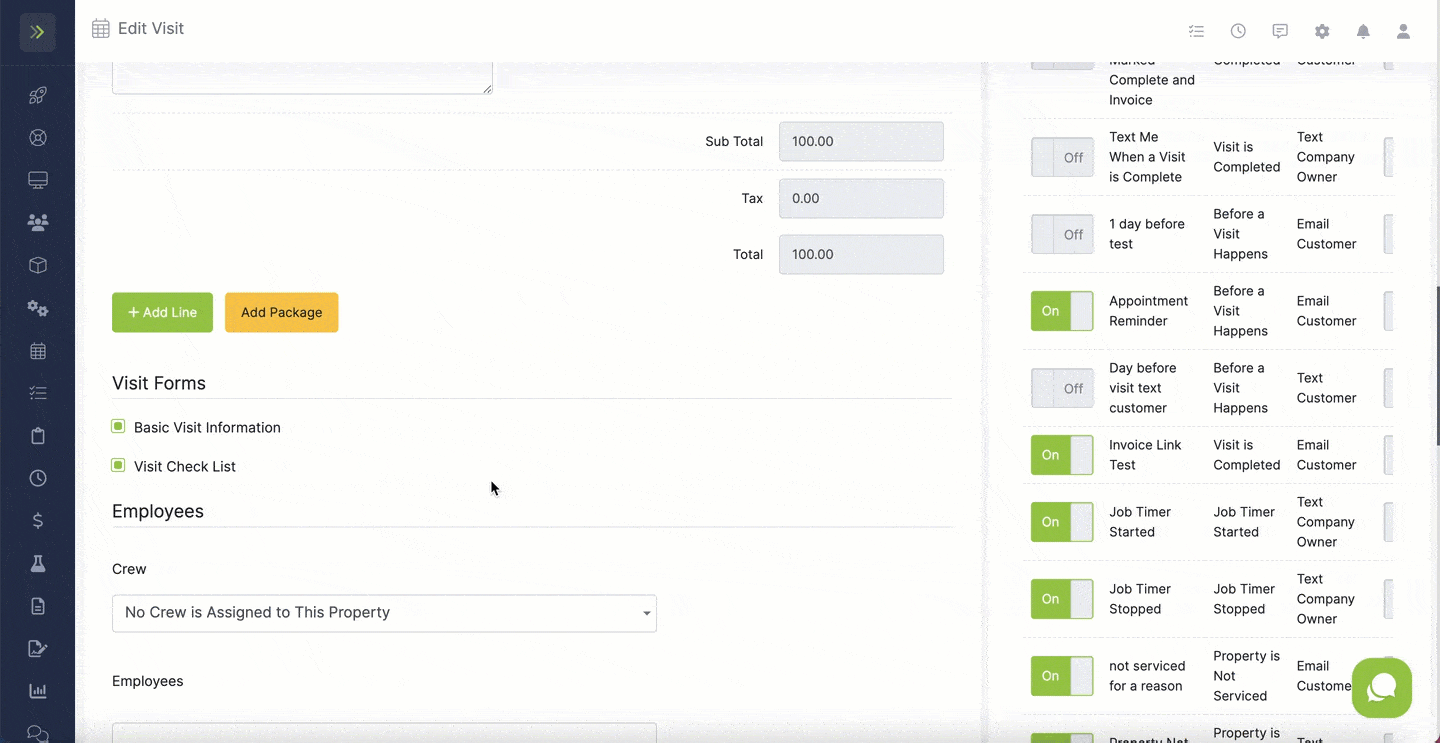Screen dimensions: 1440x743
Task: Click the Sub Total field
Action: tap(861, 141)
